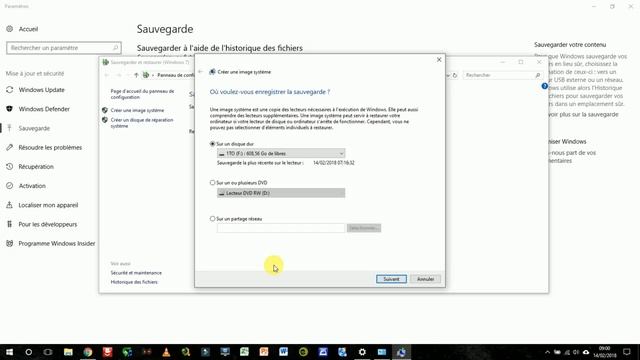The image size is (640, 360).
Task: Close the 'Créer une image système' dialog
Action: (x=439, y=60)
